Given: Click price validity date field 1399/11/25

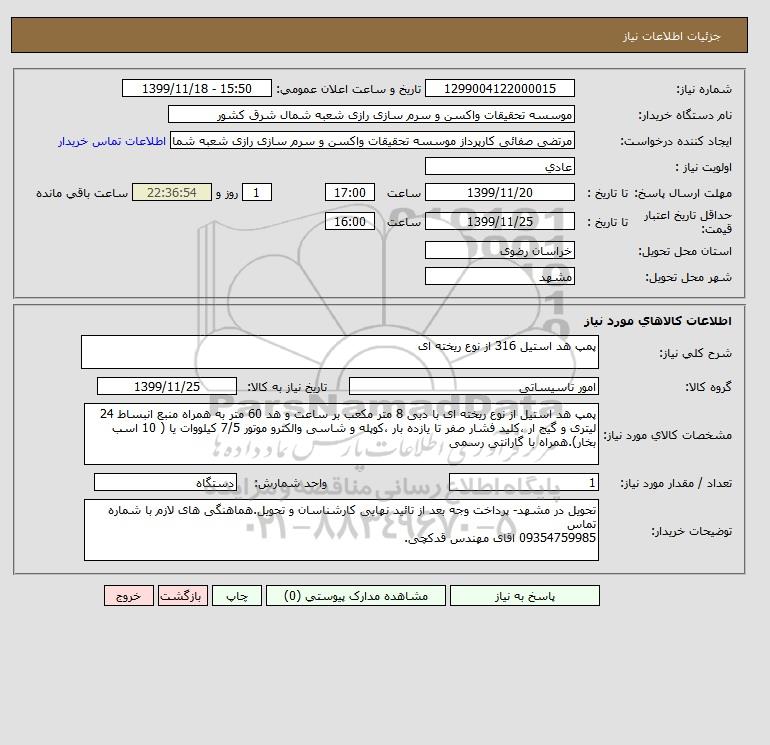Looking at the screenshot, I should pyautogui.click(x=499, y=221).
